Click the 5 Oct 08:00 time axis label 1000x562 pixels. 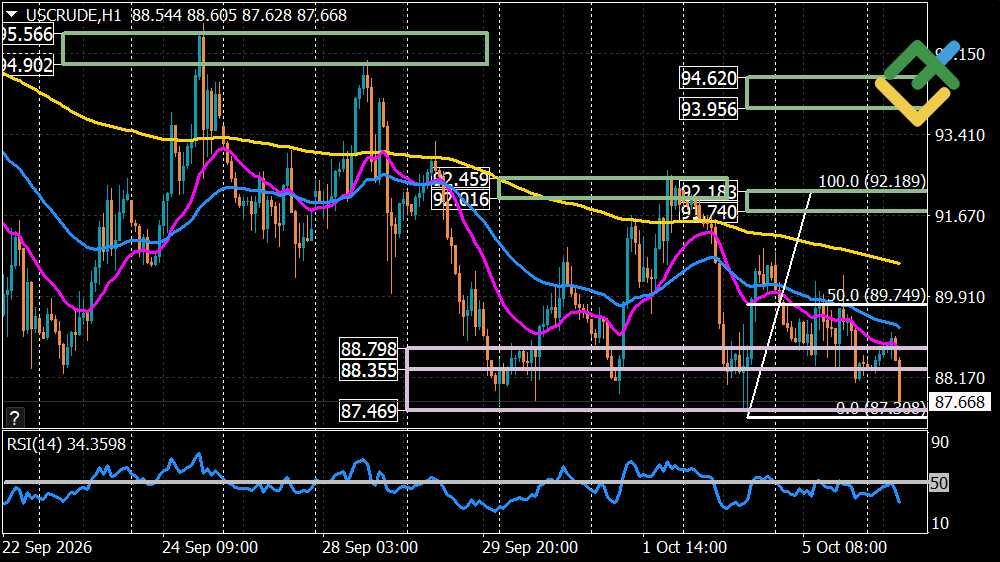(844, 547)
